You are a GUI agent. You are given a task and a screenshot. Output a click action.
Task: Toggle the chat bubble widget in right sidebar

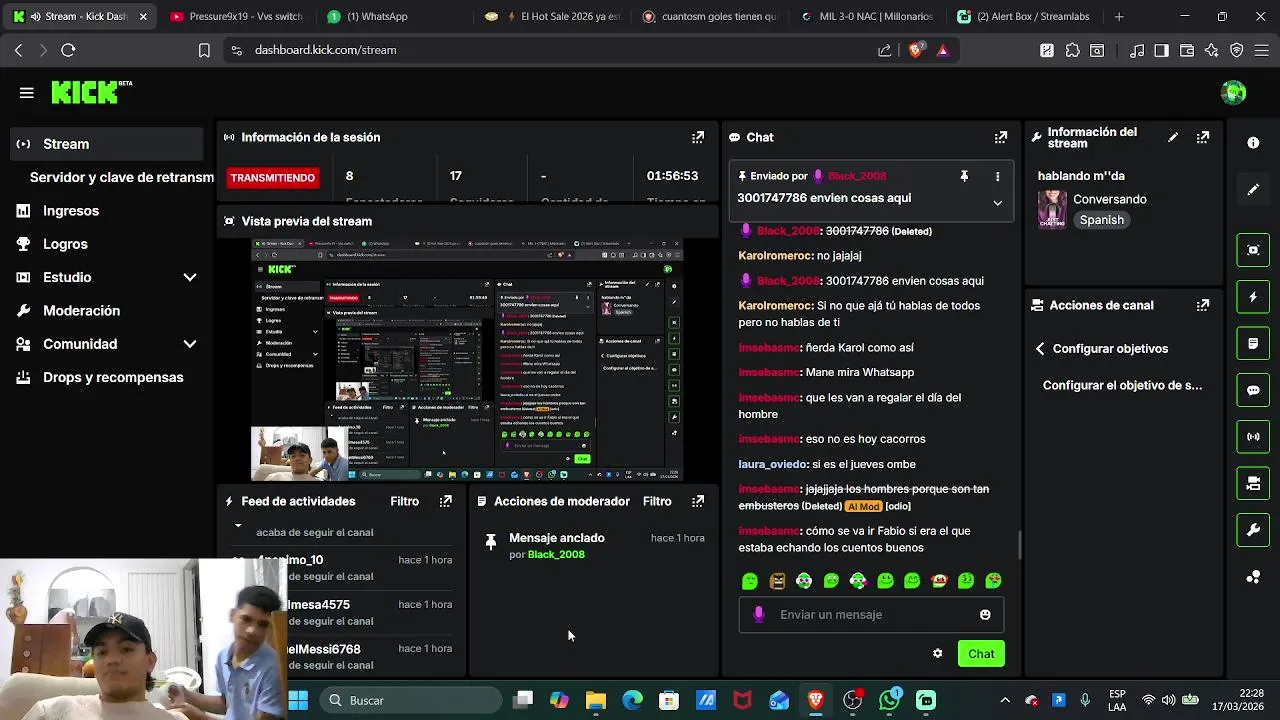[x=1253, y=390]
